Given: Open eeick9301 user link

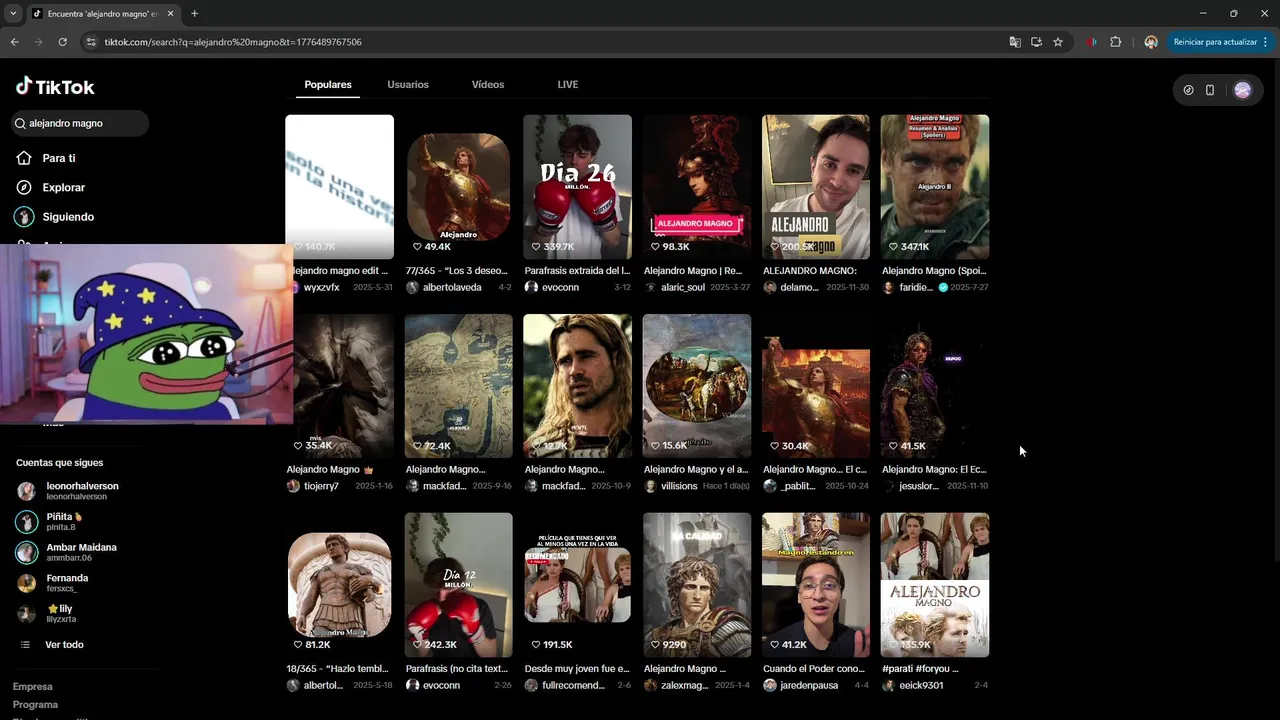Looking at the screenshot, I should pos(921,686).
